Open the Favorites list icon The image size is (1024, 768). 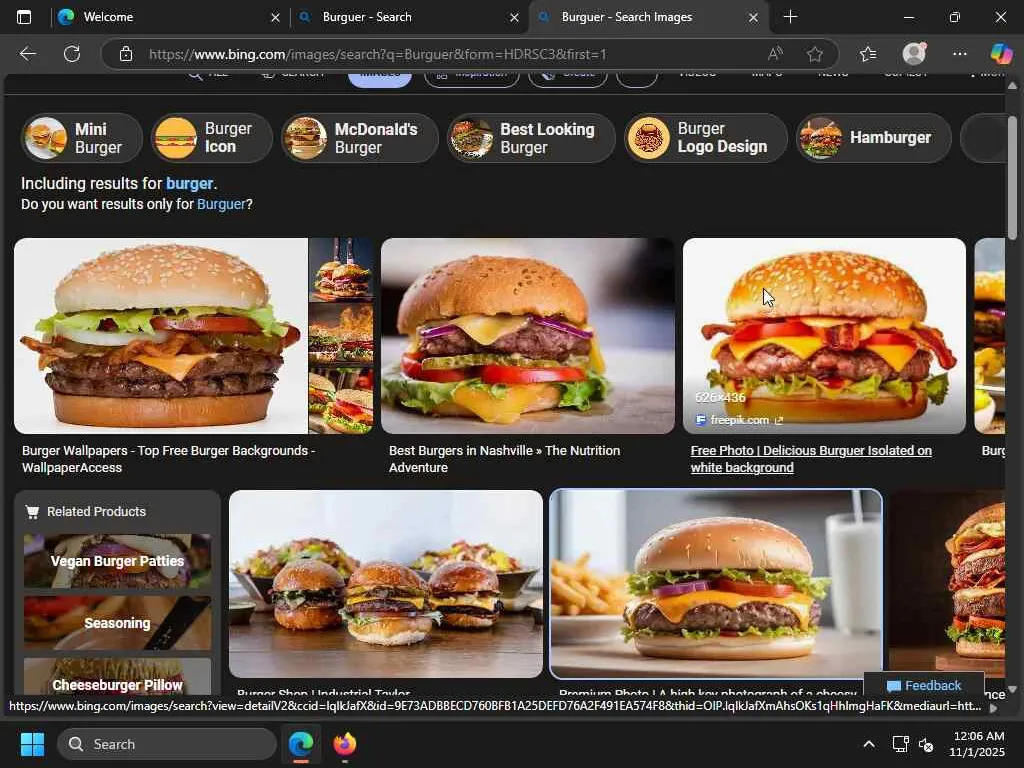[x=868, y=54]
